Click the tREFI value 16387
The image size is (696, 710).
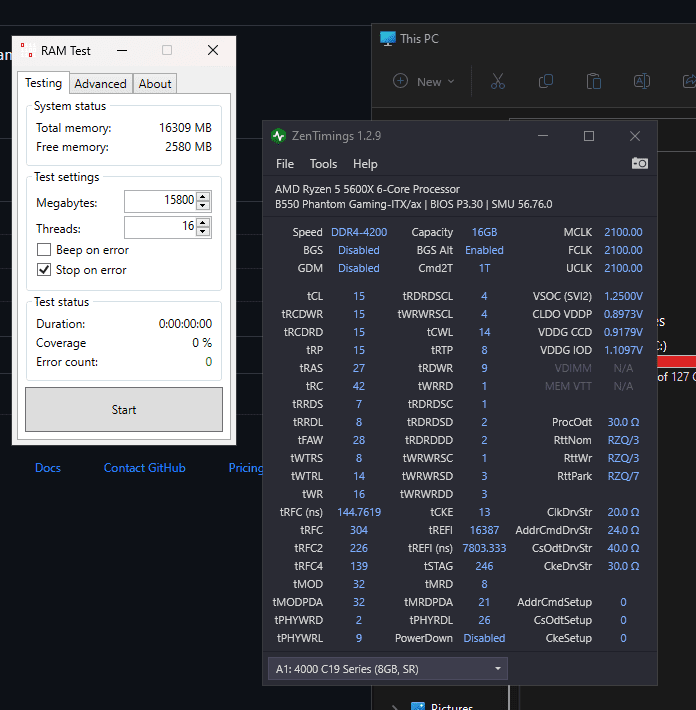click(x=484, y=530)
